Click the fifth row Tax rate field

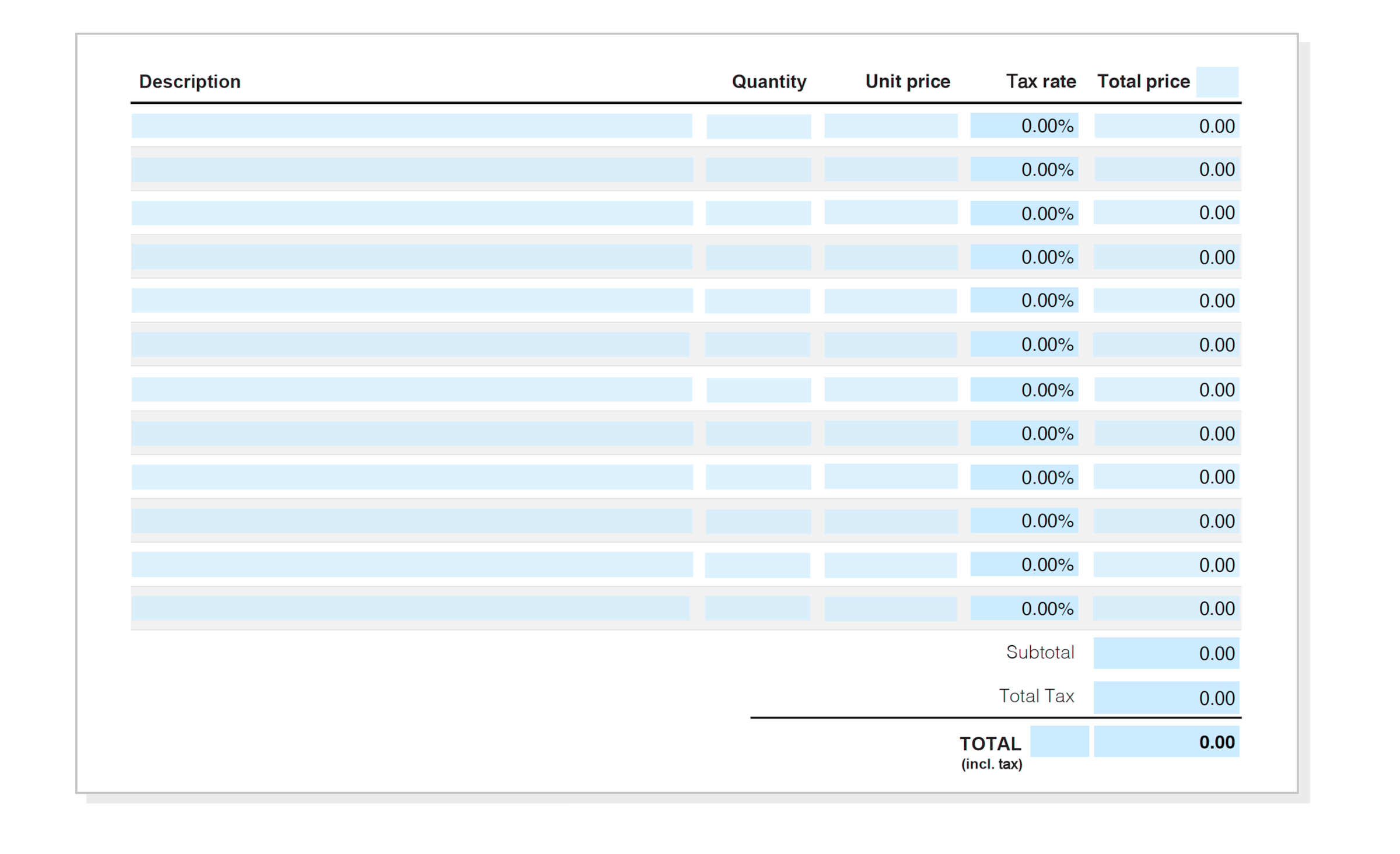(x=1024, y=301)
